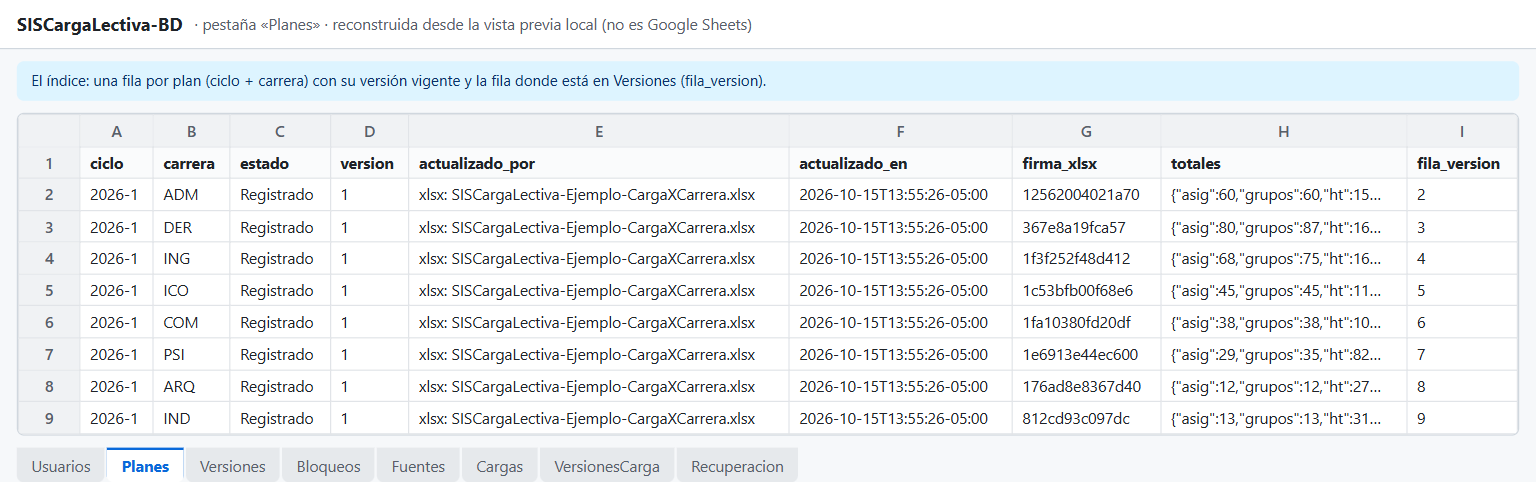Open the Versiones tab
The width and height of the screenshot is (1536, 482).
tap(232, 466)
